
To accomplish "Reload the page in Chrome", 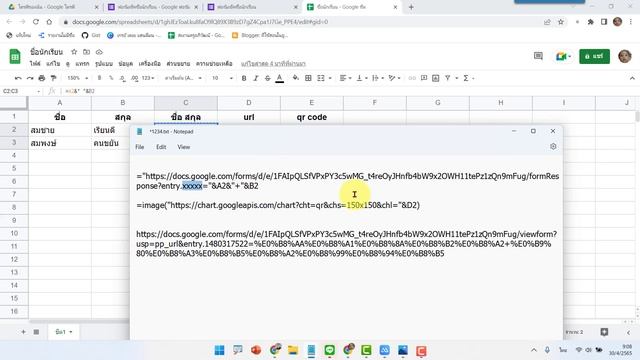I will [x=36, y=22].
